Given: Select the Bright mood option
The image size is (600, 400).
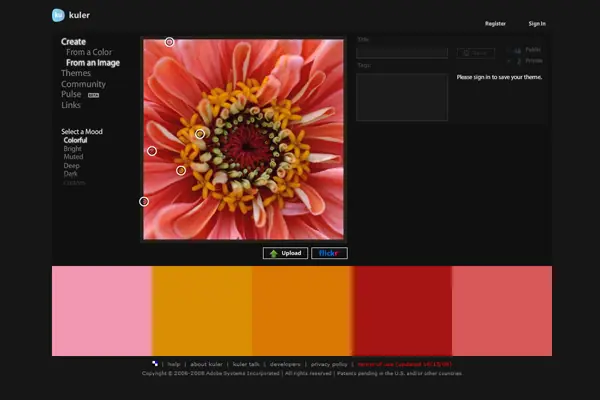Looking at the screenshot, I should [x=73, y=149].
